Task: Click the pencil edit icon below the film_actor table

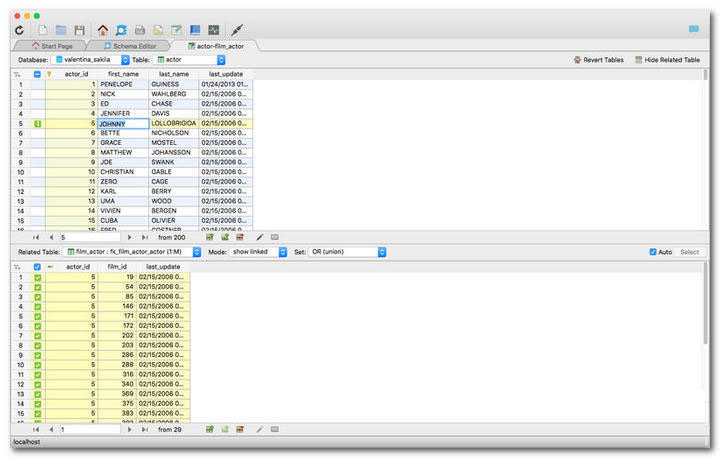Action: click(x=260, y=429)
